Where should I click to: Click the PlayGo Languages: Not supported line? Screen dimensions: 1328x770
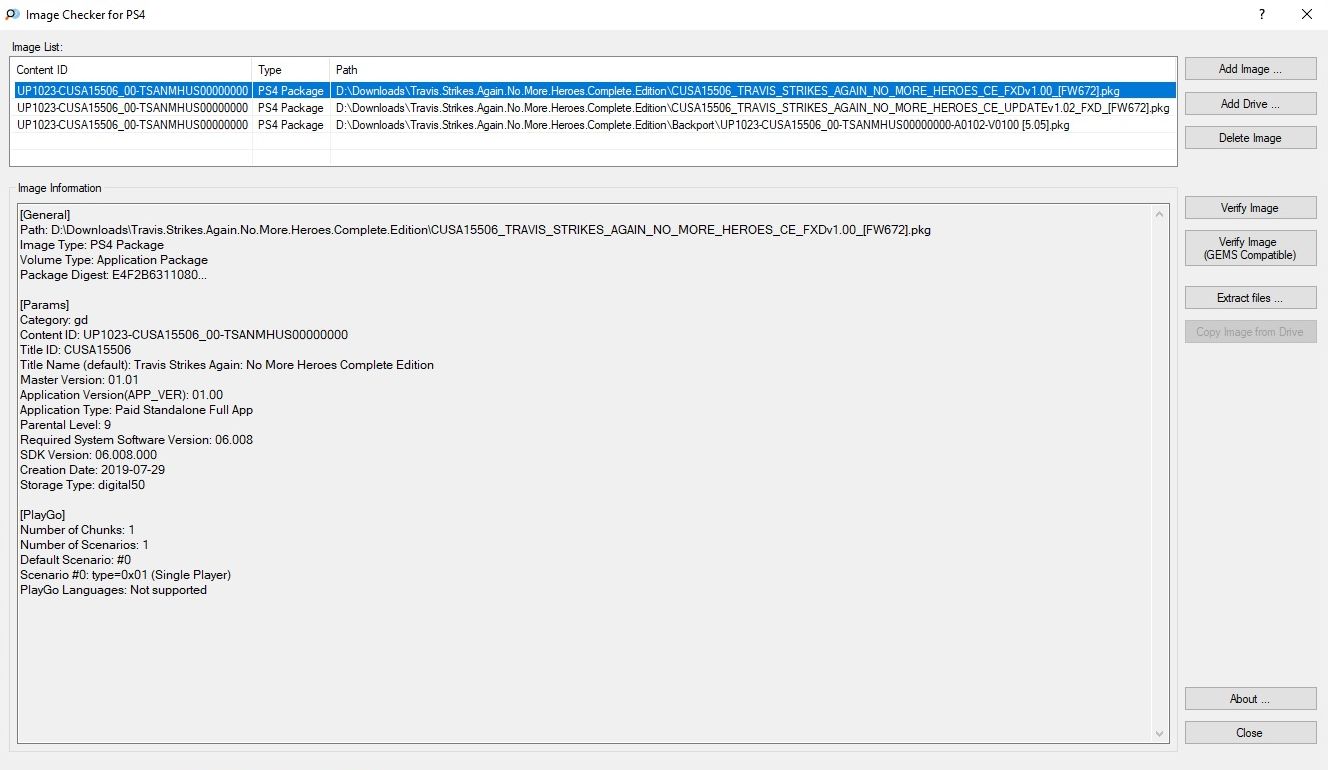(113, 590)
